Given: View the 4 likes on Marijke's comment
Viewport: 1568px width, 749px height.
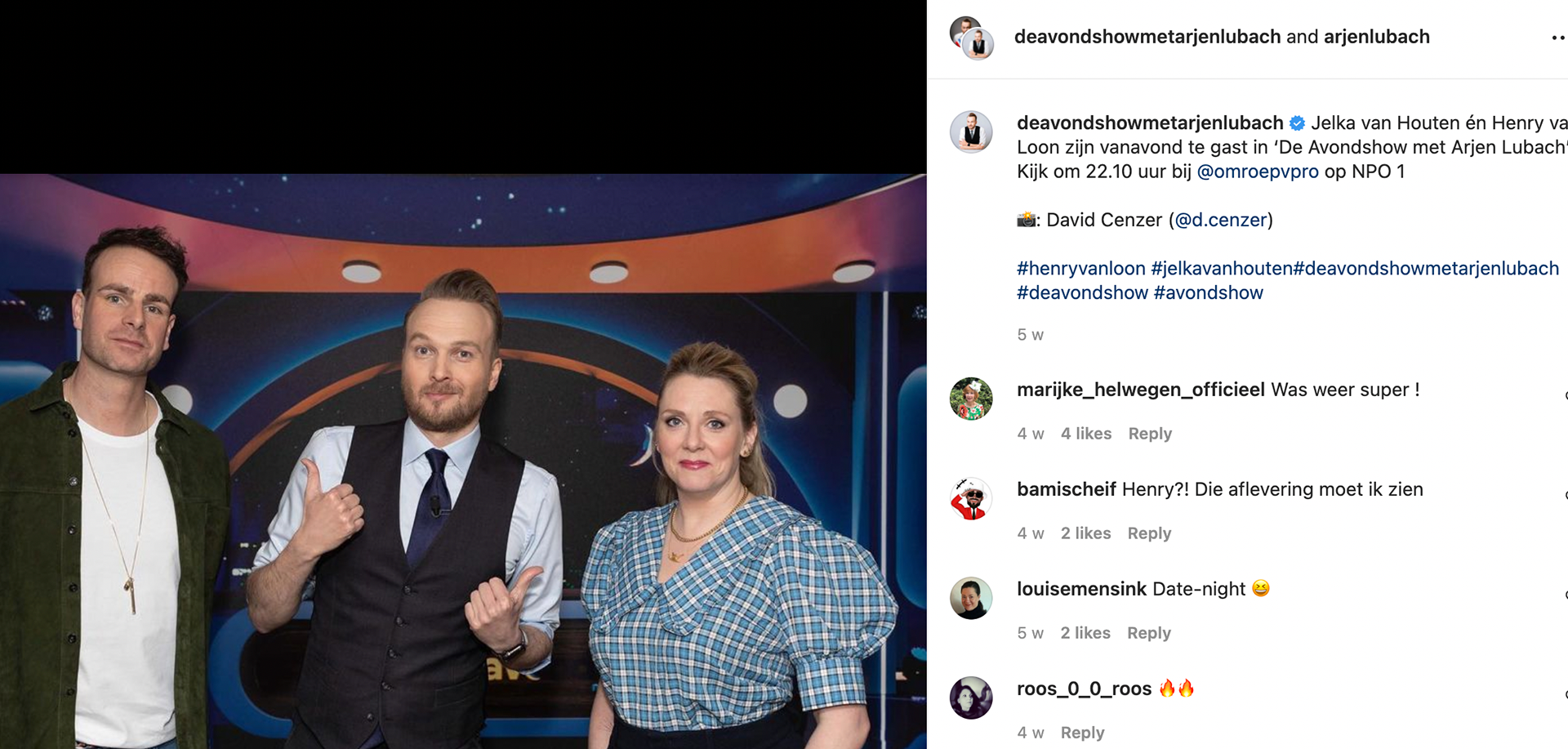Looking at the screenshot, I should (x=1086, y=434).
